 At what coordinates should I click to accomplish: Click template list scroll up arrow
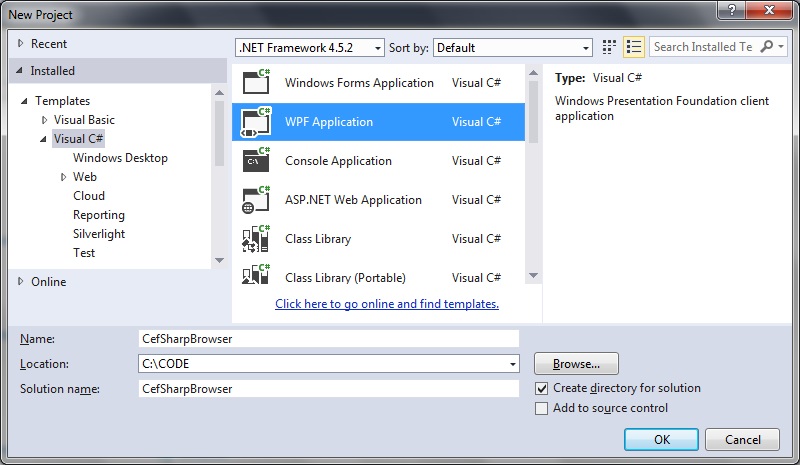[533, 72]
